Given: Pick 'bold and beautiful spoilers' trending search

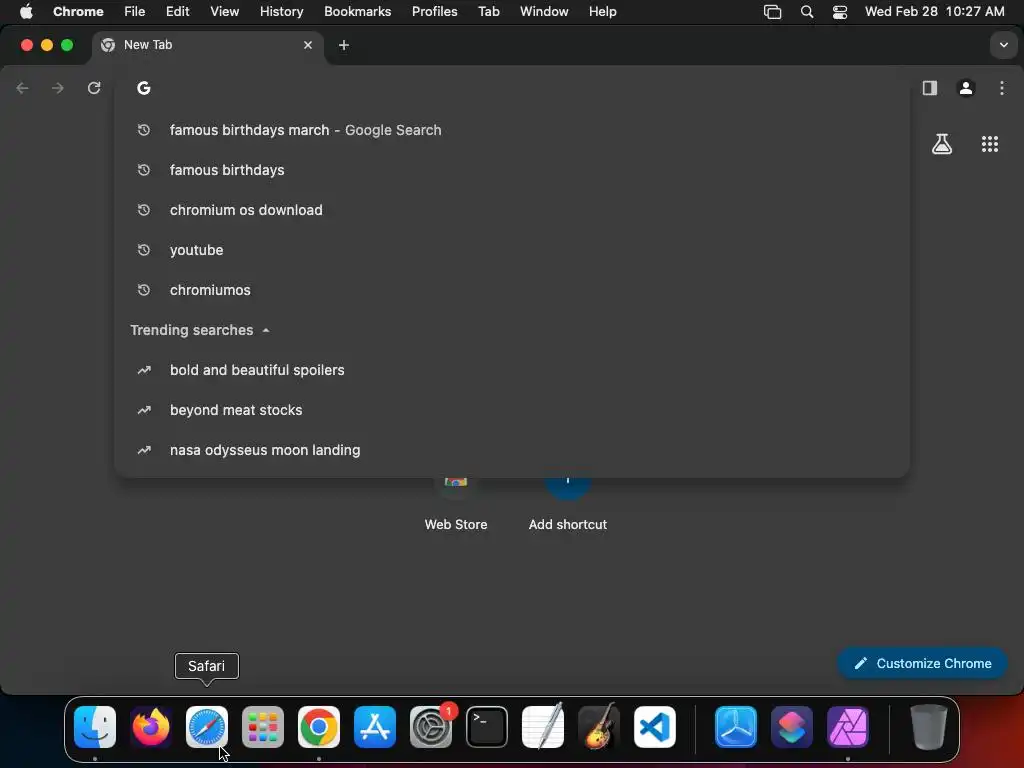Looking at the screenshot, I should [512, 370].
